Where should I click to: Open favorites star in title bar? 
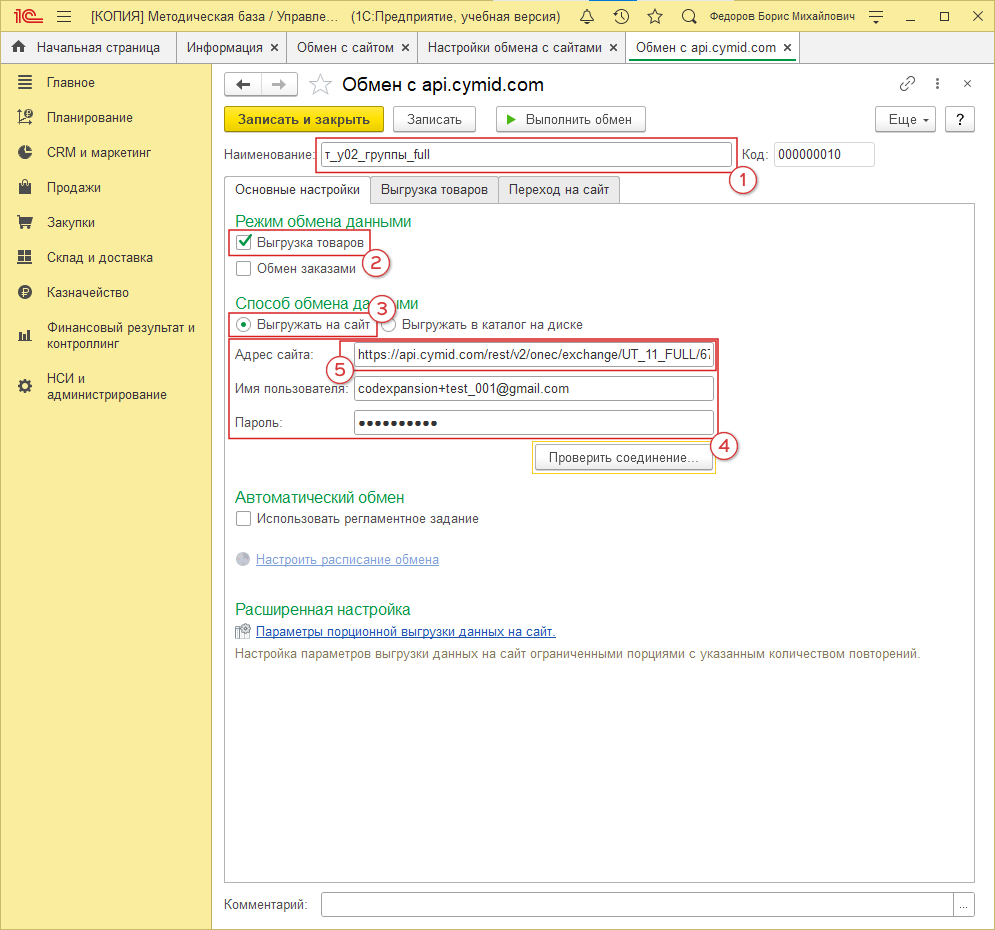(x=655, y=17)
